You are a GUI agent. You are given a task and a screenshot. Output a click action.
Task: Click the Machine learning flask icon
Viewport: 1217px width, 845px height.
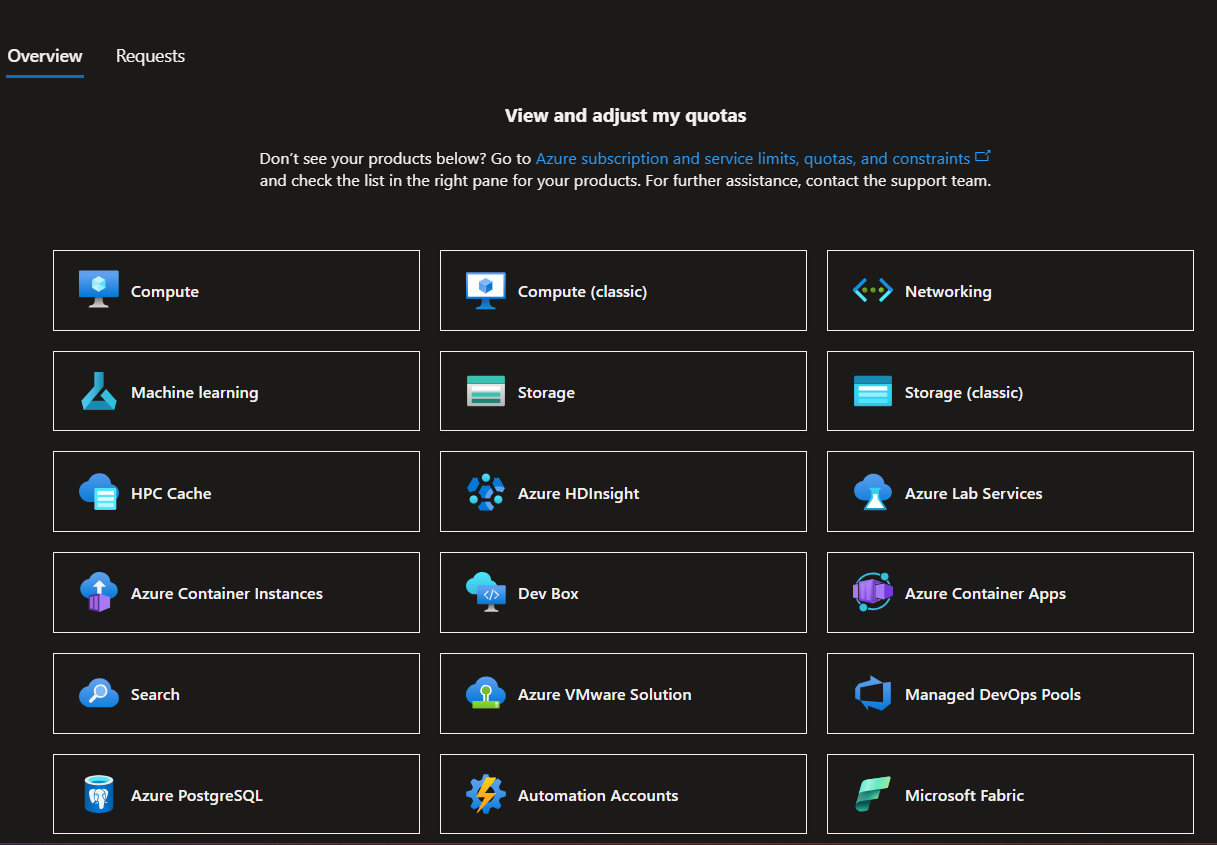coord(99,391)
